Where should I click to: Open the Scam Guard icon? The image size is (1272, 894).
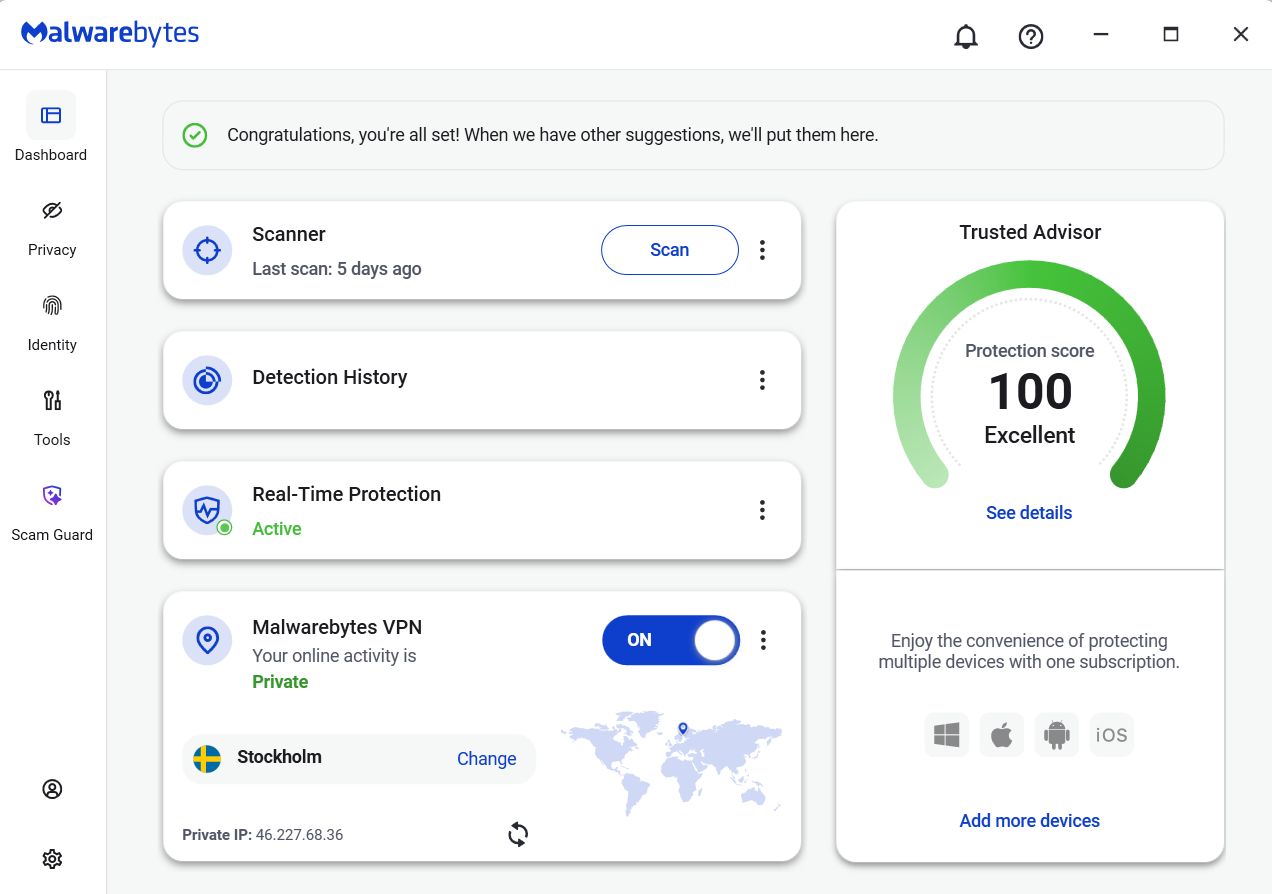pyautogui.click(x=52, y=495)
